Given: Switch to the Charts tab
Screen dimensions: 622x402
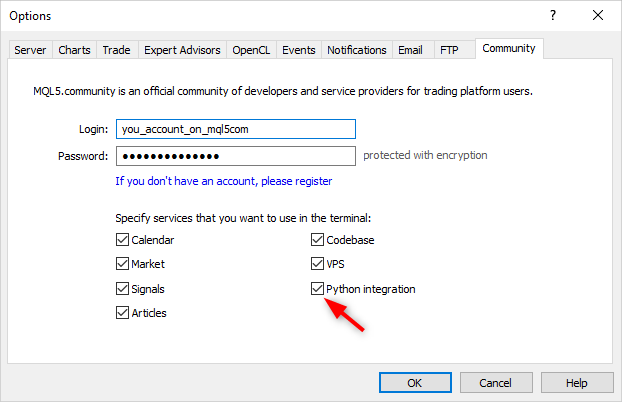Looking at the screenshot, I should (74, 50).
